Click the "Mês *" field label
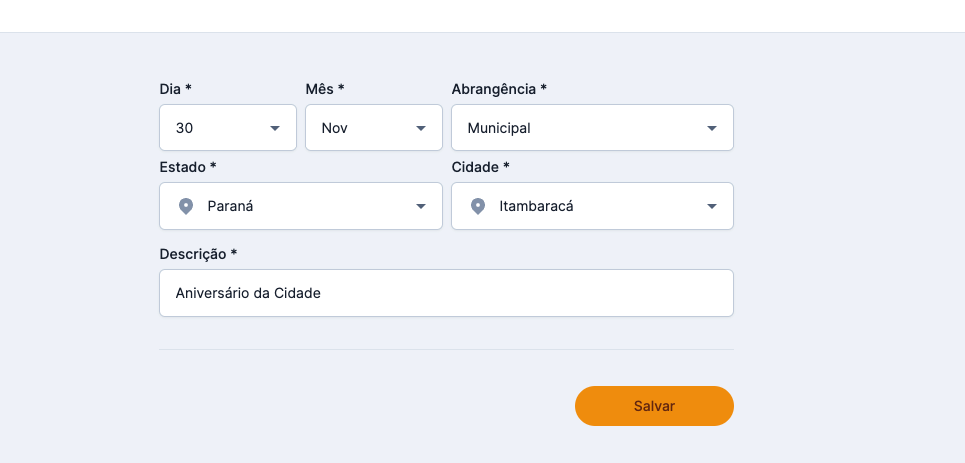Screen dimensions: 965x463 click(x=325, y=89)
